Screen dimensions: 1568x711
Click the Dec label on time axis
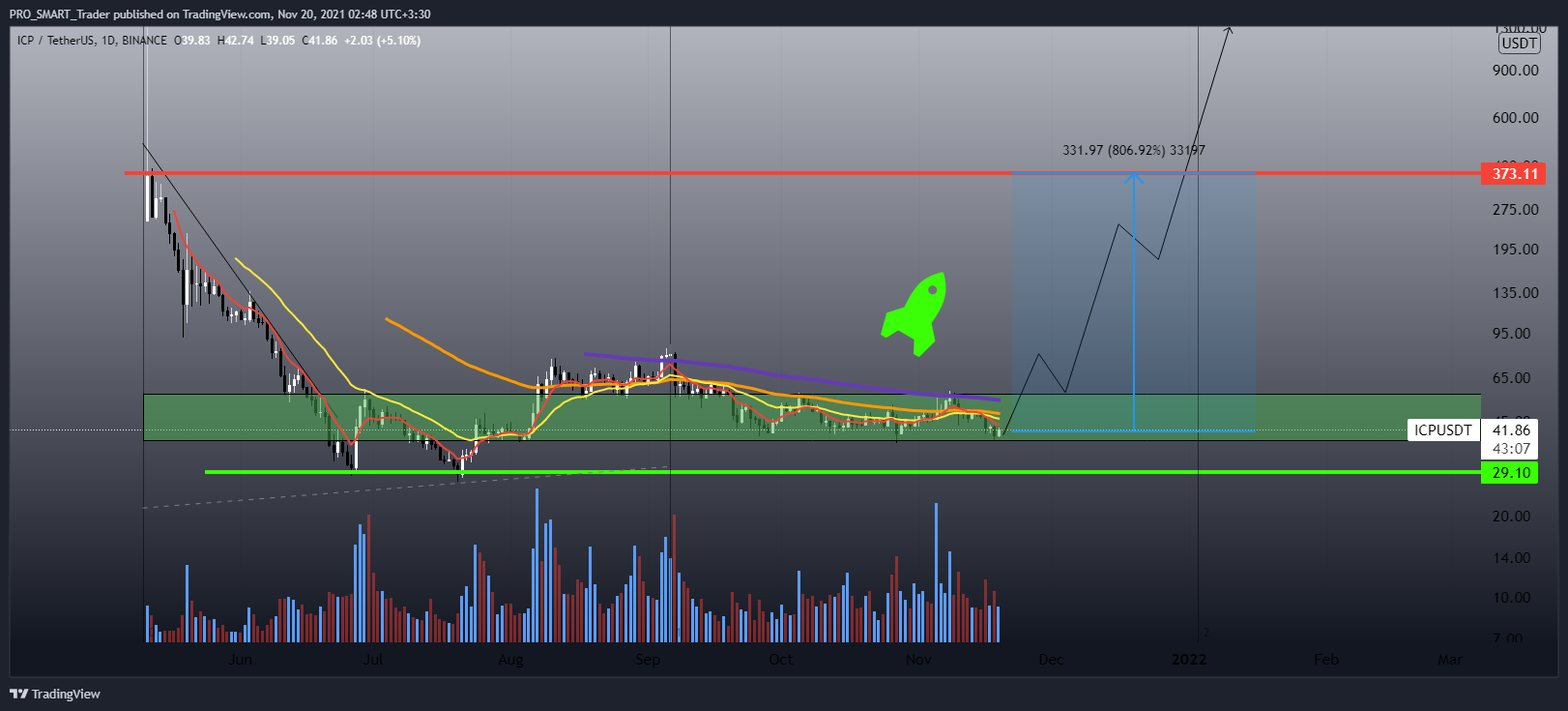click(1051, 660)
